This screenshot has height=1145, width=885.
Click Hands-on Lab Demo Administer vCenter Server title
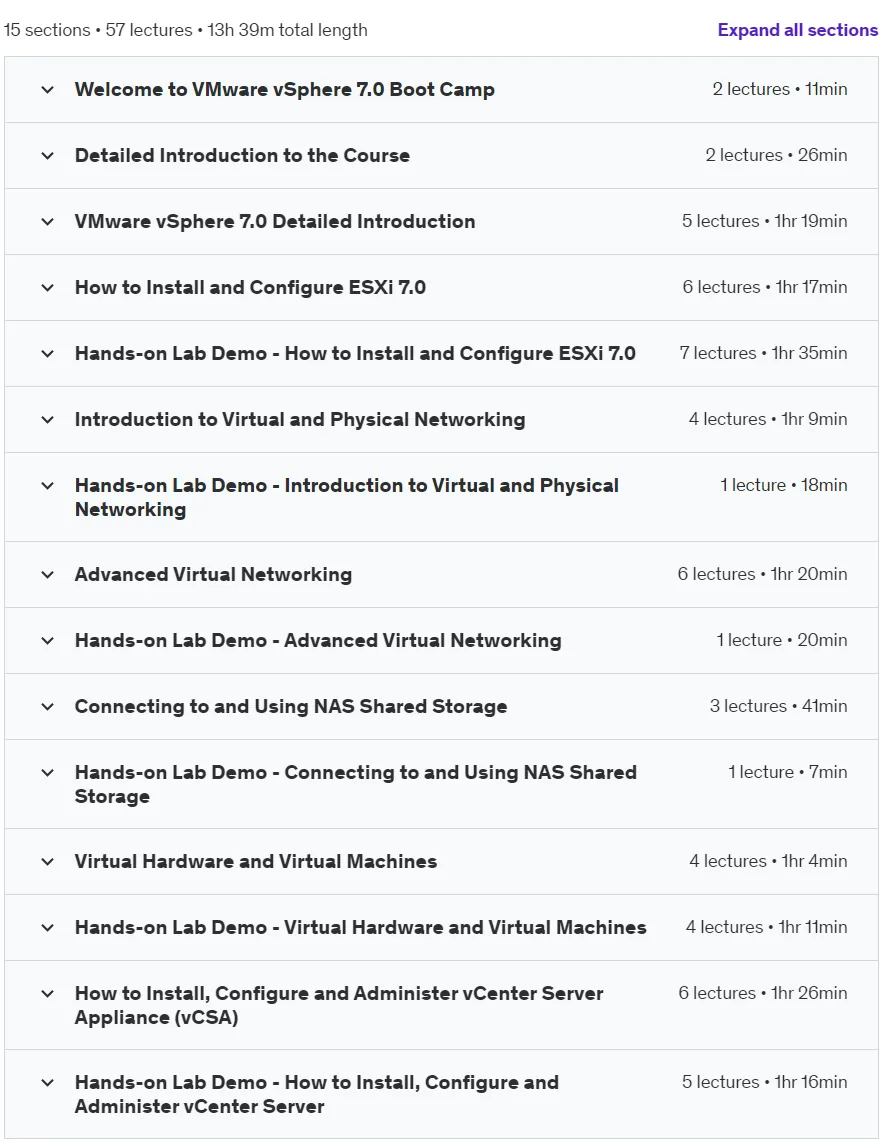317,1094
